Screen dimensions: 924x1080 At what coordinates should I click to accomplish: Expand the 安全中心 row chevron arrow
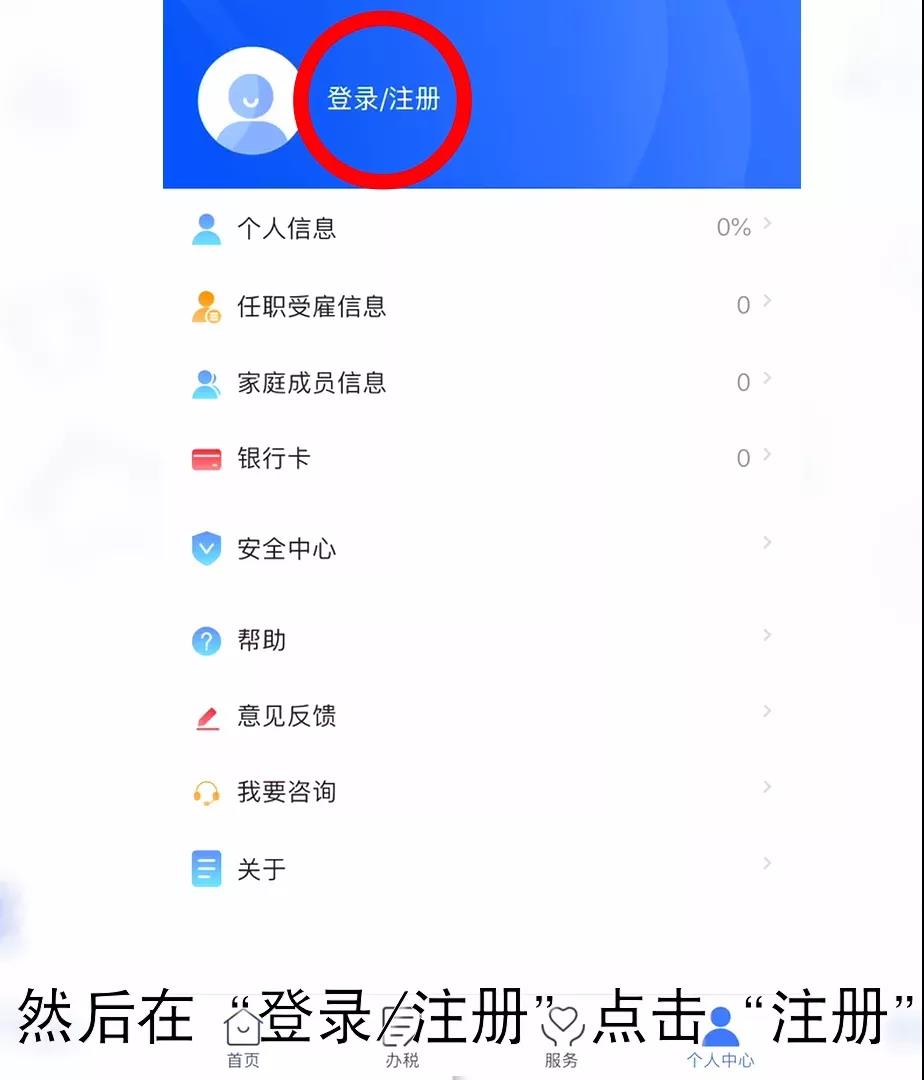pyautogui.click(x=767, y=543)
